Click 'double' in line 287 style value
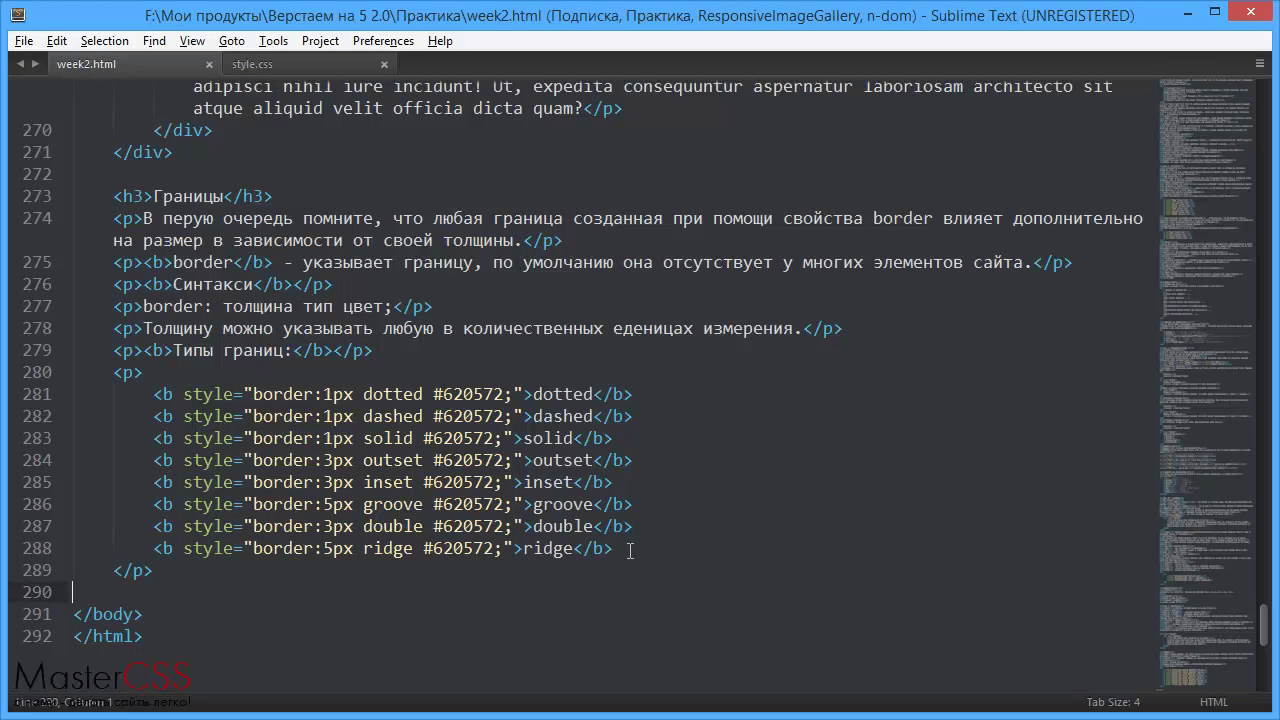 [393, 526]
